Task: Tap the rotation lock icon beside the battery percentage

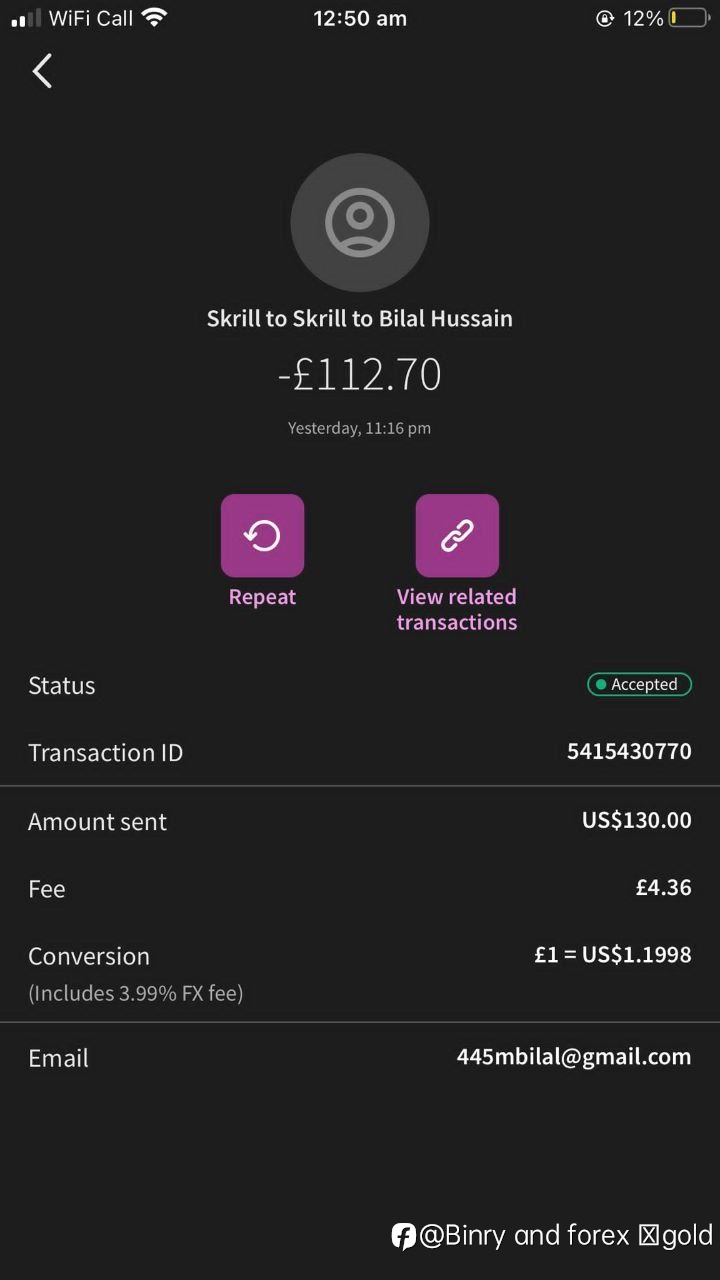Action: [604, 18]
